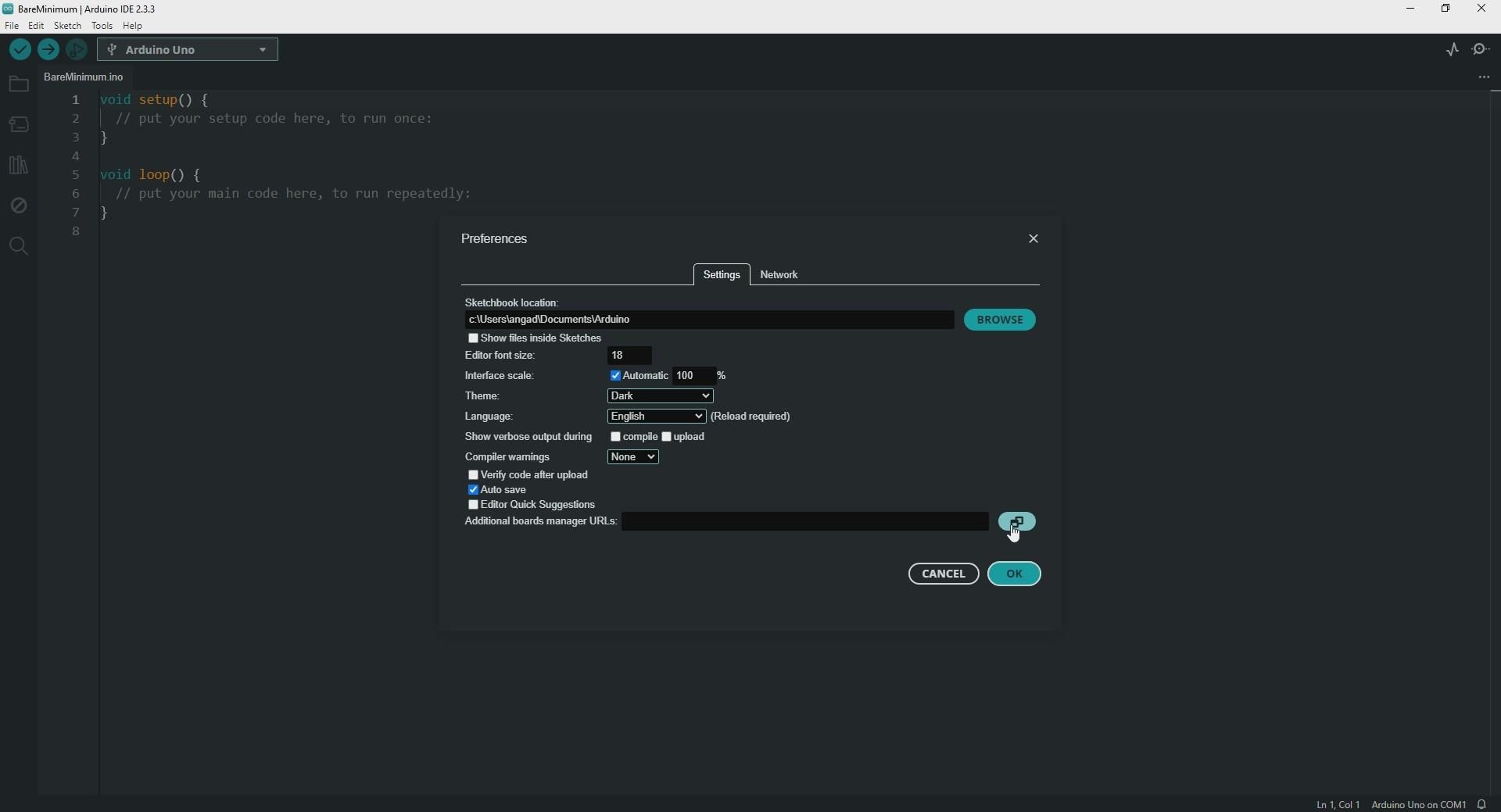Image resolution: width=1501 pixels, height=812 pixels.
Task: Start the debugger from the toolbar
Action: click(77, 50)
